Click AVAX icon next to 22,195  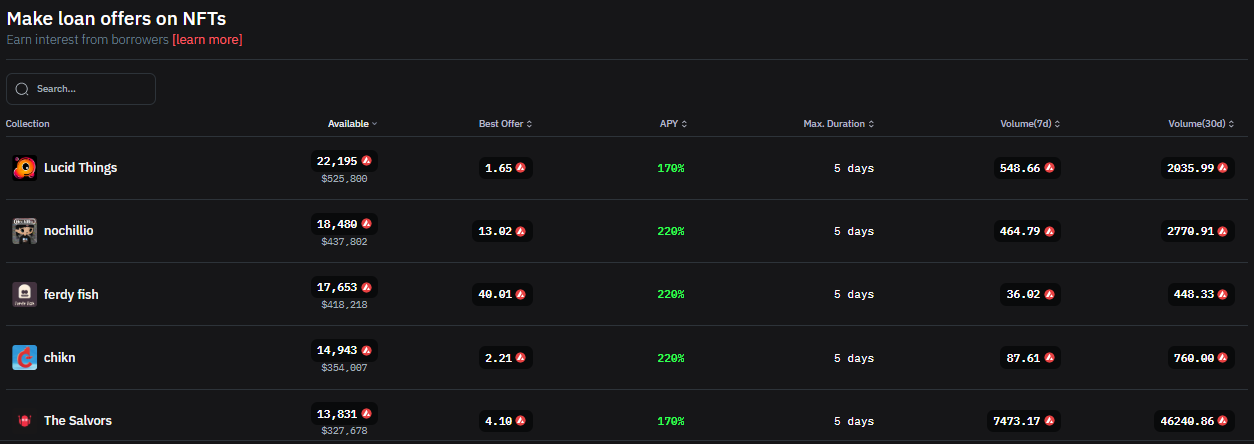click(x=367, y=161)
